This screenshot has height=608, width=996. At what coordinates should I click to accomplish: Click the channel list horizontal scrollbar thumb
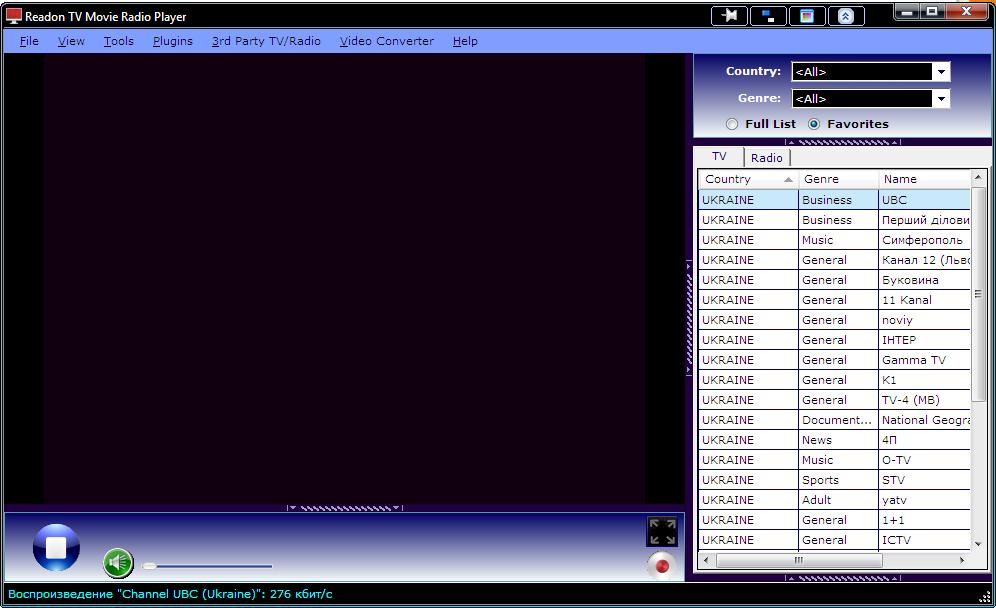799,560
